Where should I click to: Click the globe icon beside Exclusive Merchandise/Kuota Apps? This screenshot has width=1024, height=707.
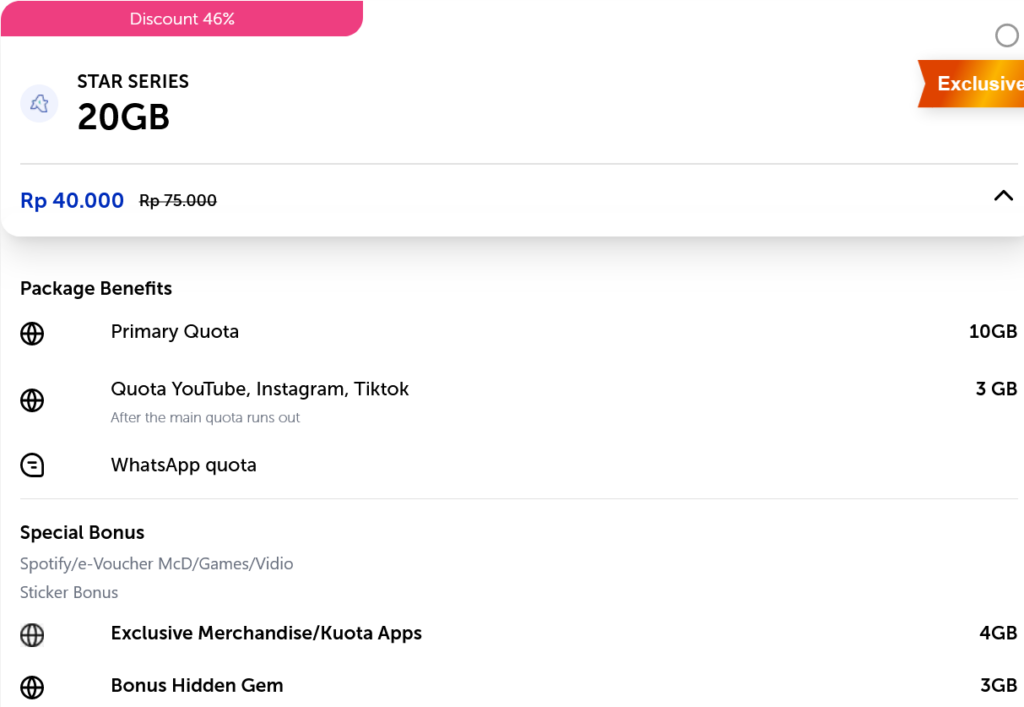click(32, 635)
